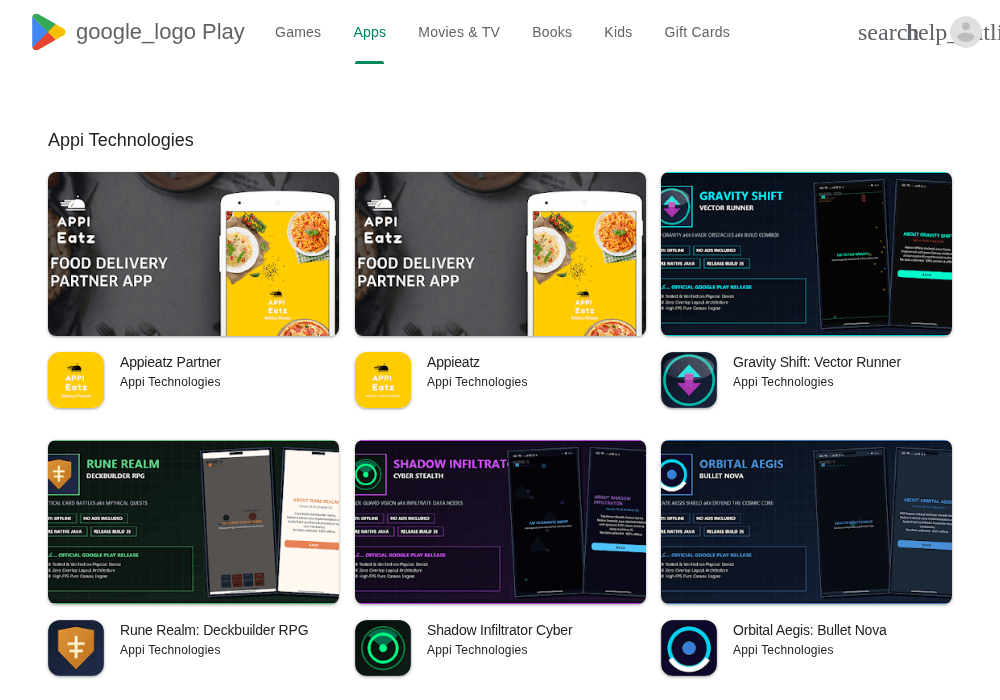Open "Orbital Aegis: Bullet Nova" title
The image size is (1000, 700).
click(809, 630)
